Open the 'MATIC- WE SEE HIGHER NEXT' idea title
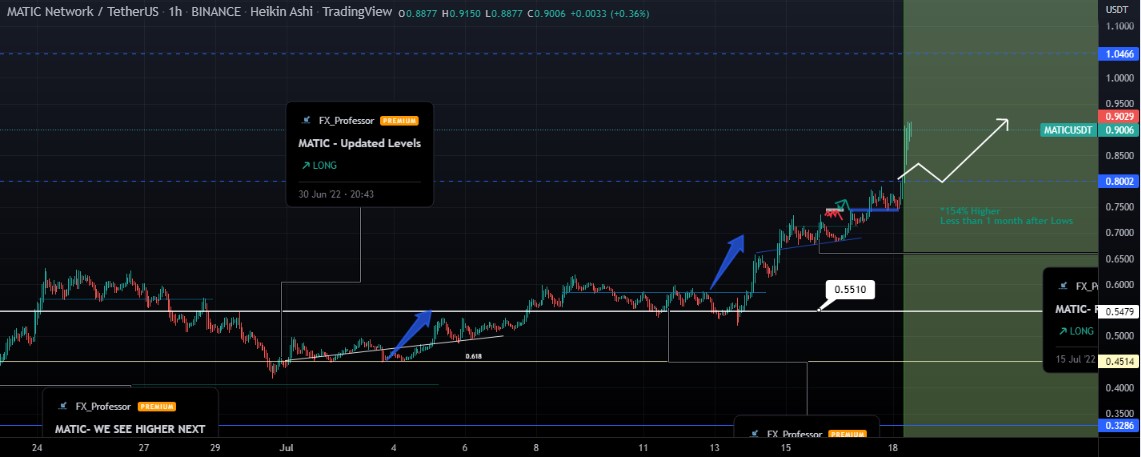The image size is (1141, 457). point(130,429)
